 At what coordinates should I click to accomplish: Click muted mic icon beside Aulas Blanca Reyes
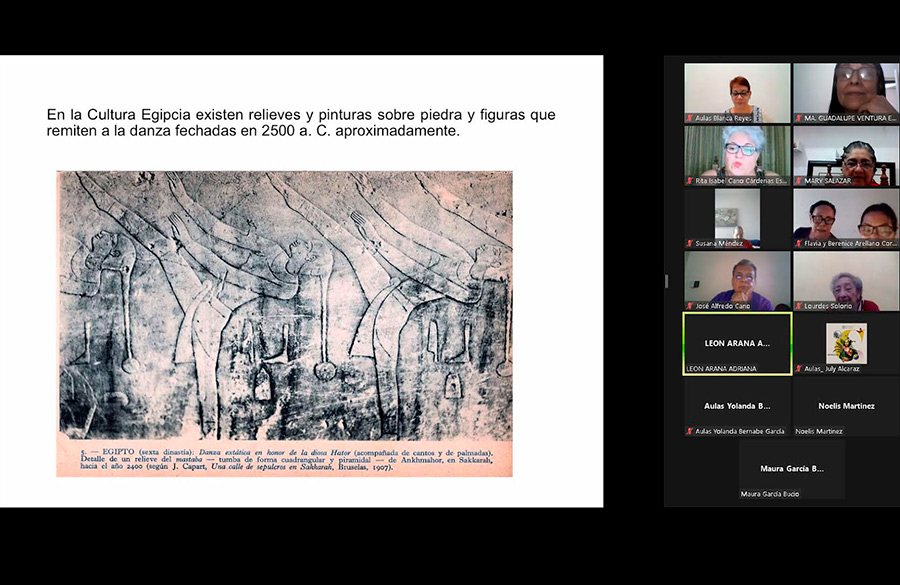[689, 118]
